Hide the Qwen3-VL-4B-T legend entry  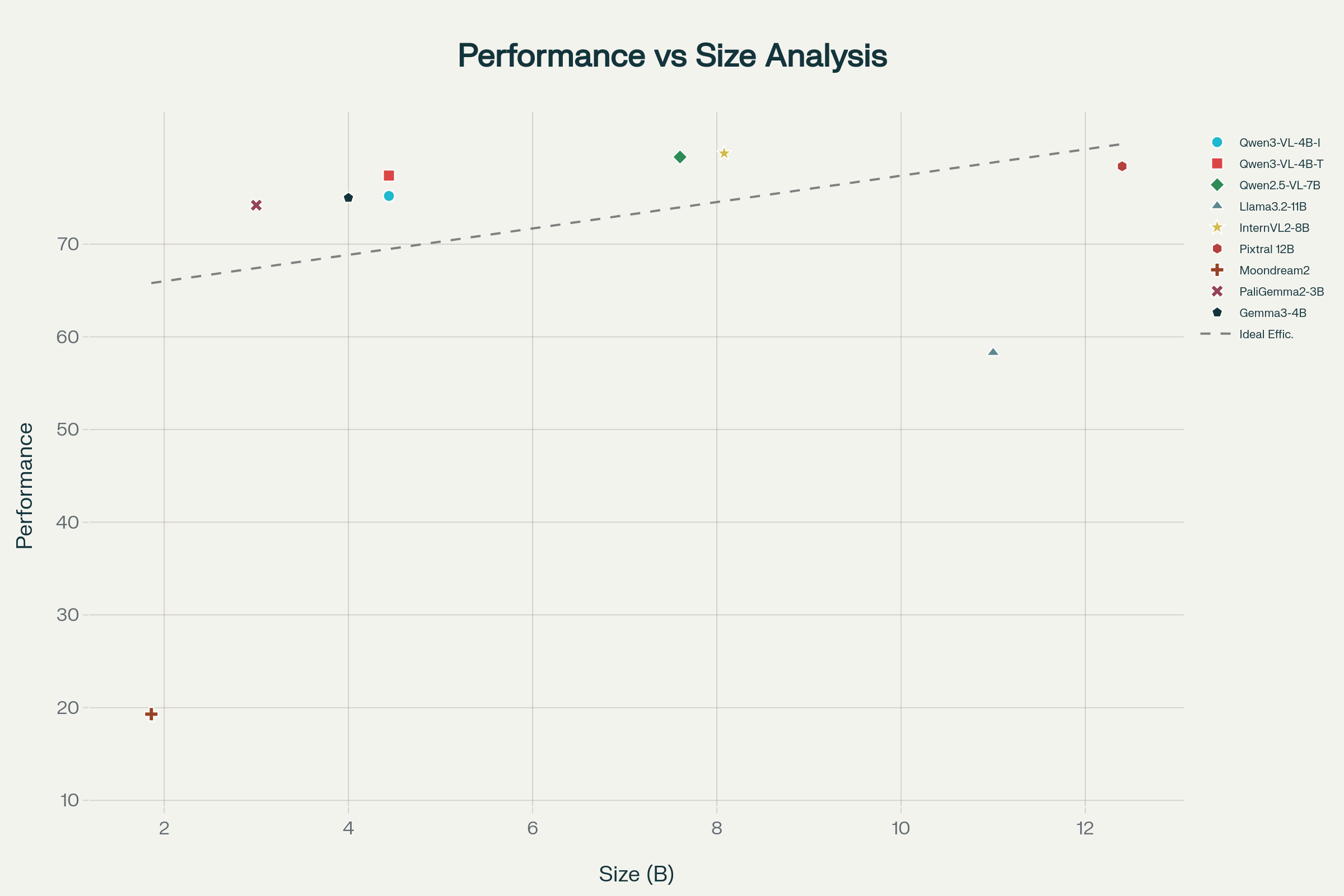(x=1281, y=164)
